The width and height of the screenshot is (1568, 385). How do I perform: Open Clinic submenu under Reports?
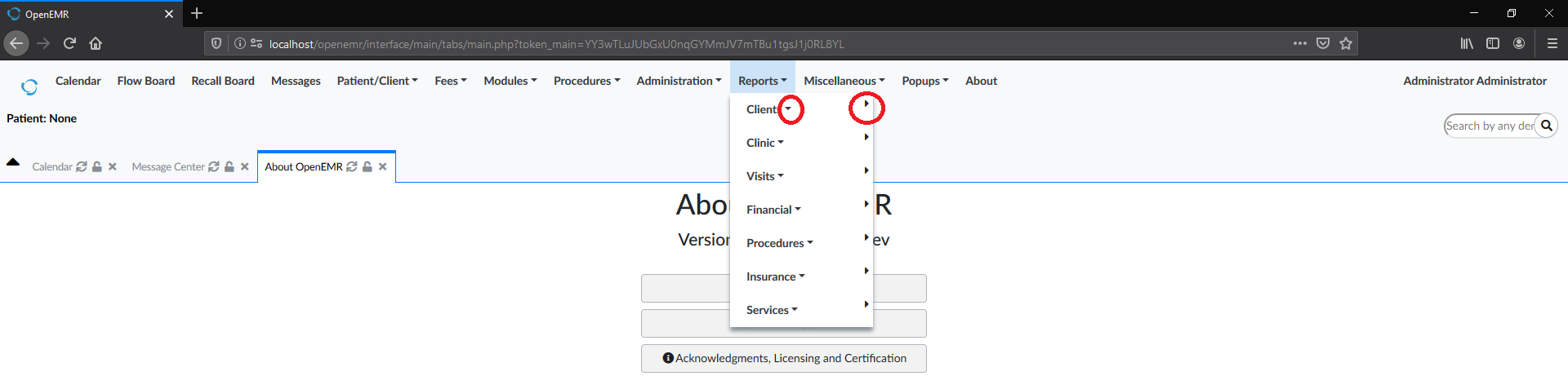point(801,143)
